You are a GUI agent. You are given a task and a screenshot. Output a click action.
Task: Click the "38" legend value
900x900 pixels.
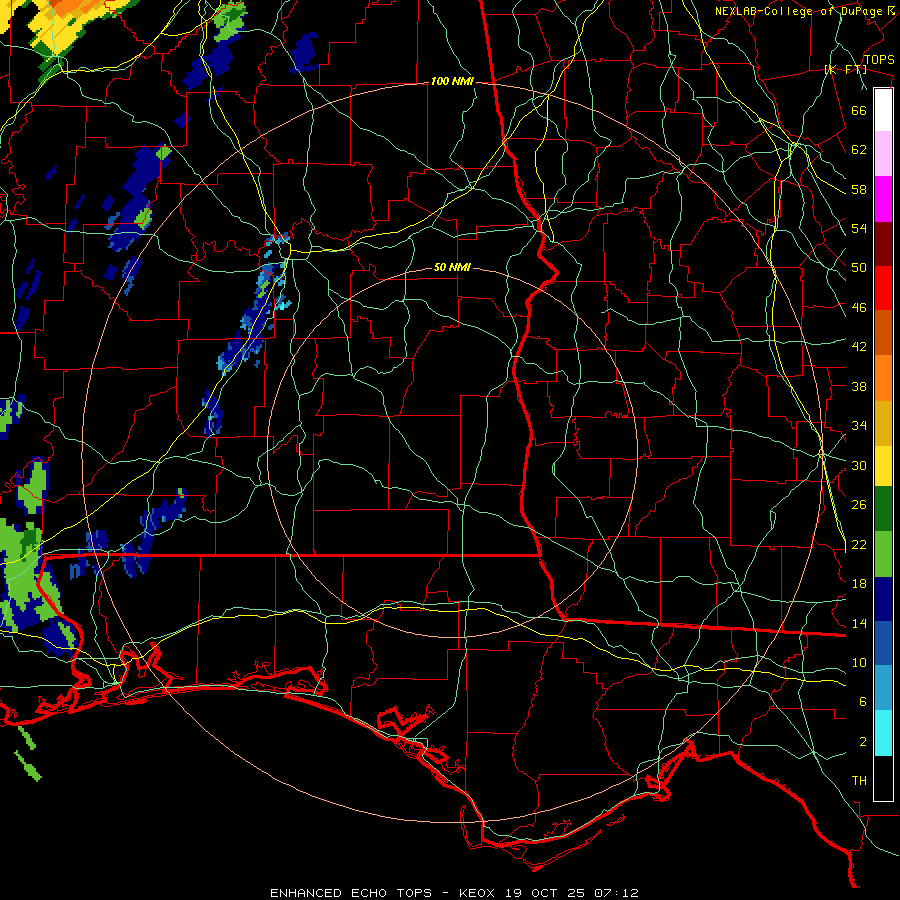pos(859,386)
